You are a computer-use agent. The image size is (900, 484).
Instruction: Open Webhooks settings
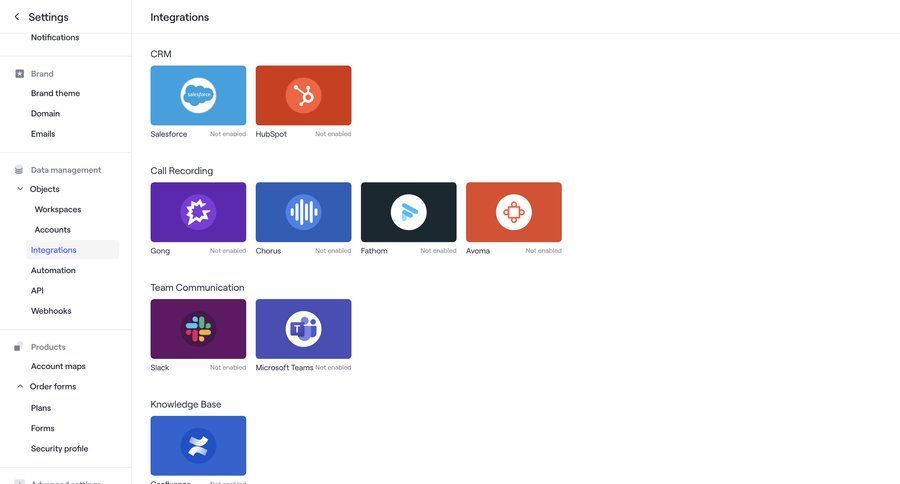tap(51, 311)
